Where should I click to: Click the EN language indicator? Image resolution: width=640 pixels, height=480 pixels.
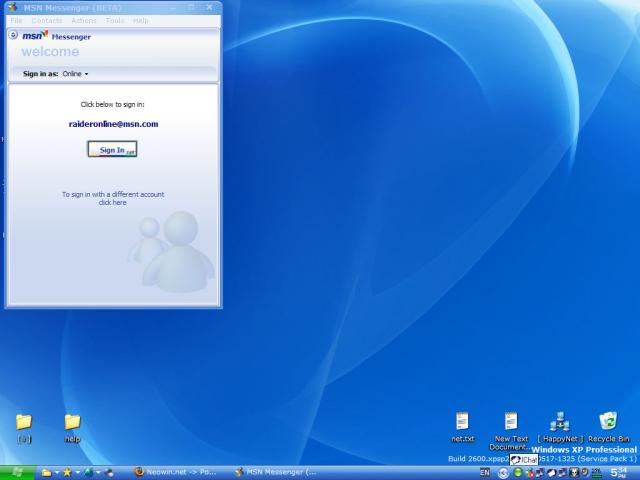485,473
